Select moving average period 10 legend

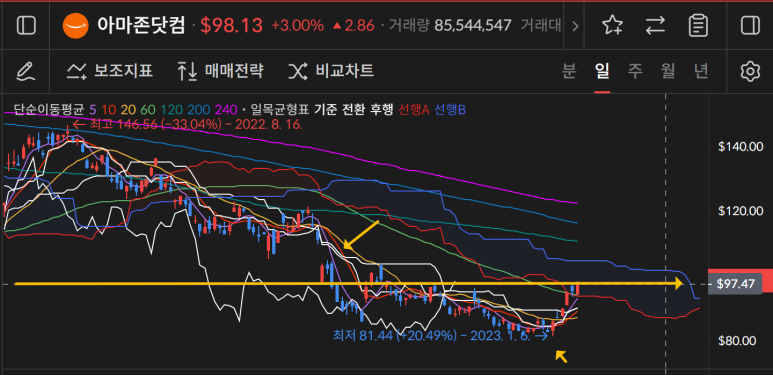(109, 109)
